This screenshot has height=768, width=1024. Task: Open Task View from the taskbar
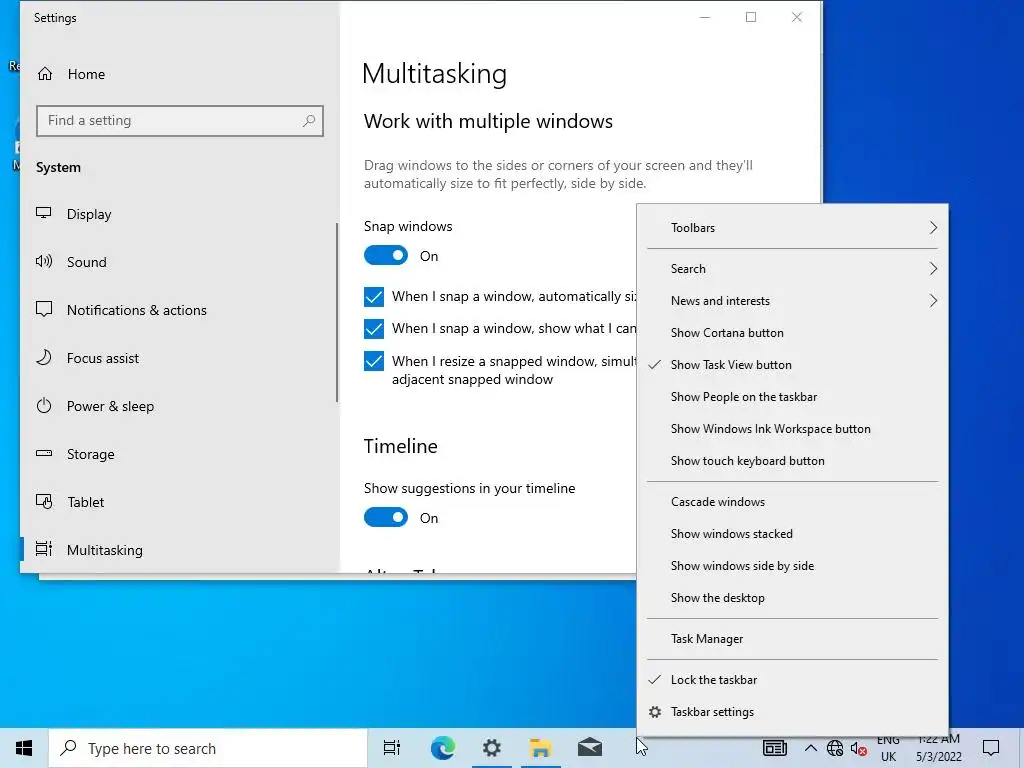coord(392,748)
